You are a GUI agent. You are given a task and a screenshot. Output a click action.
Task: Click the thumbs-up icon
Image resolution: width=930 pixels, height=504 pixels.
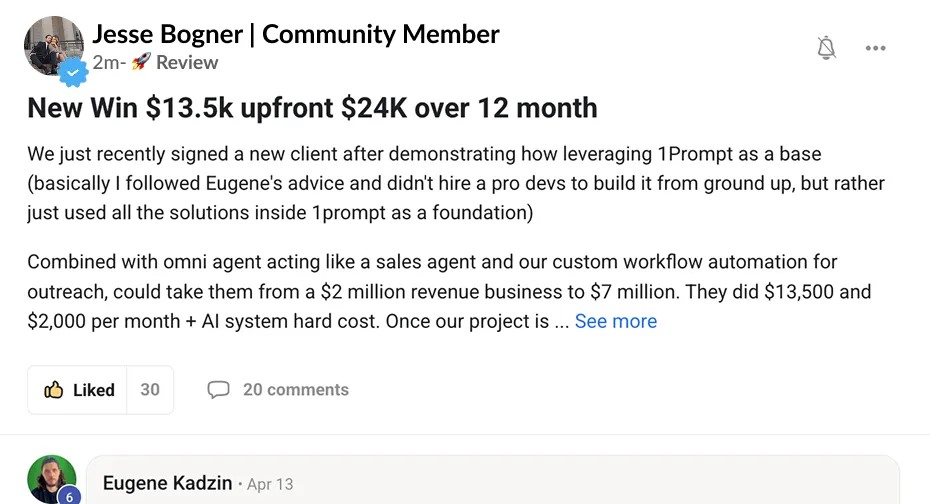point(53,390)
